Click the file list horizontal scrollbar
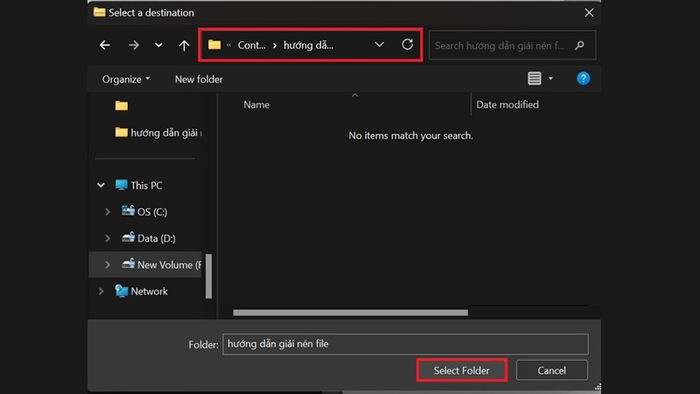Screen dimensions: 700x394 [x=350, y=313]
